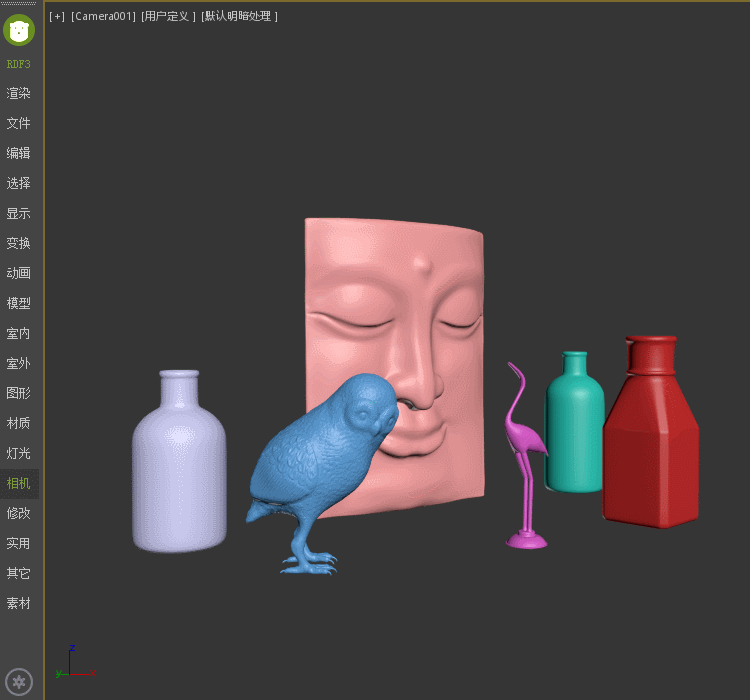The height and width of the screenshot is (700, 750).
Task: Open the 图形 sidebar menu
Action: 19,393
